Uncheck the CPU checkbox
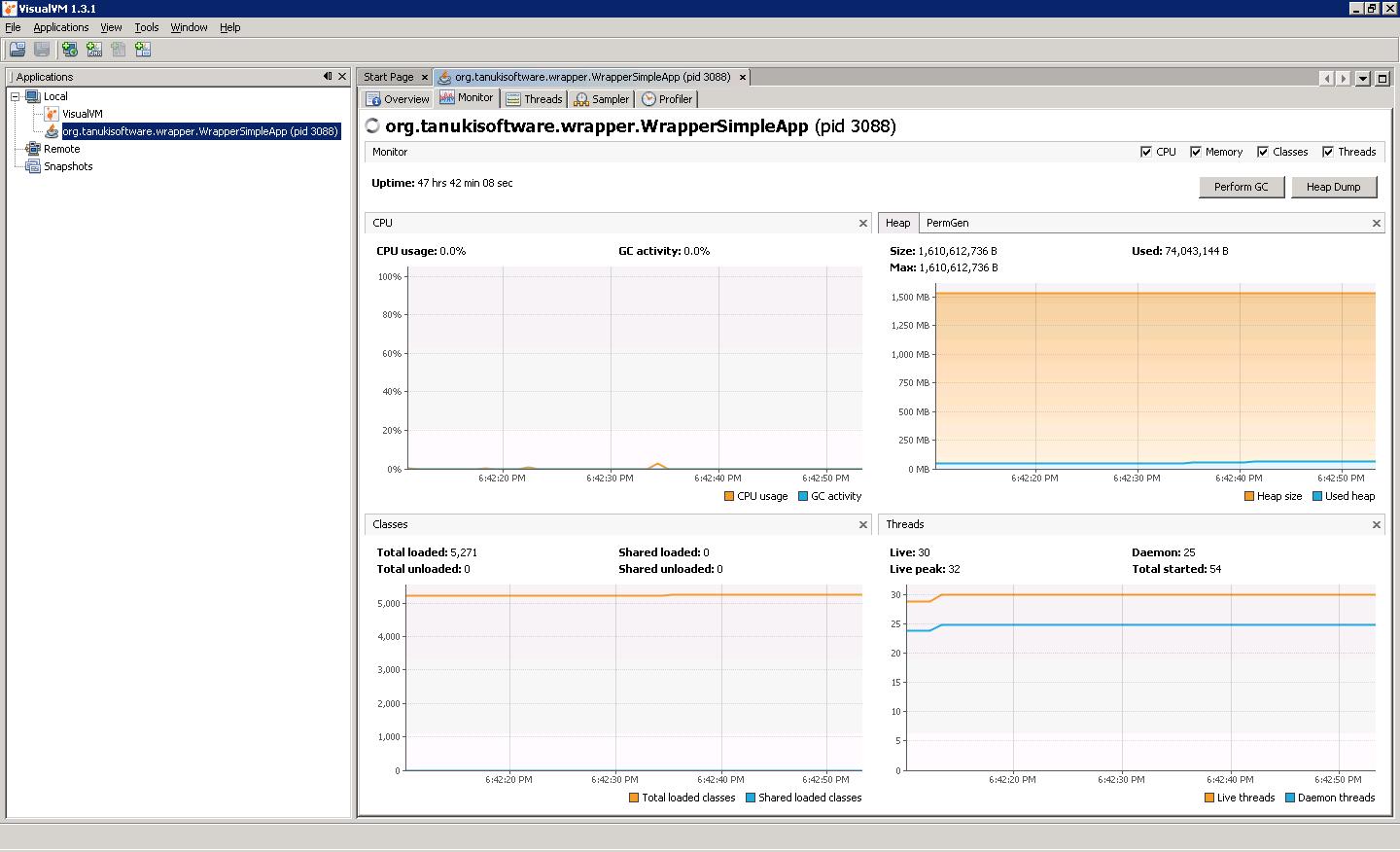The height and width of the screenshot is (852, 1400). (1146, 152)
